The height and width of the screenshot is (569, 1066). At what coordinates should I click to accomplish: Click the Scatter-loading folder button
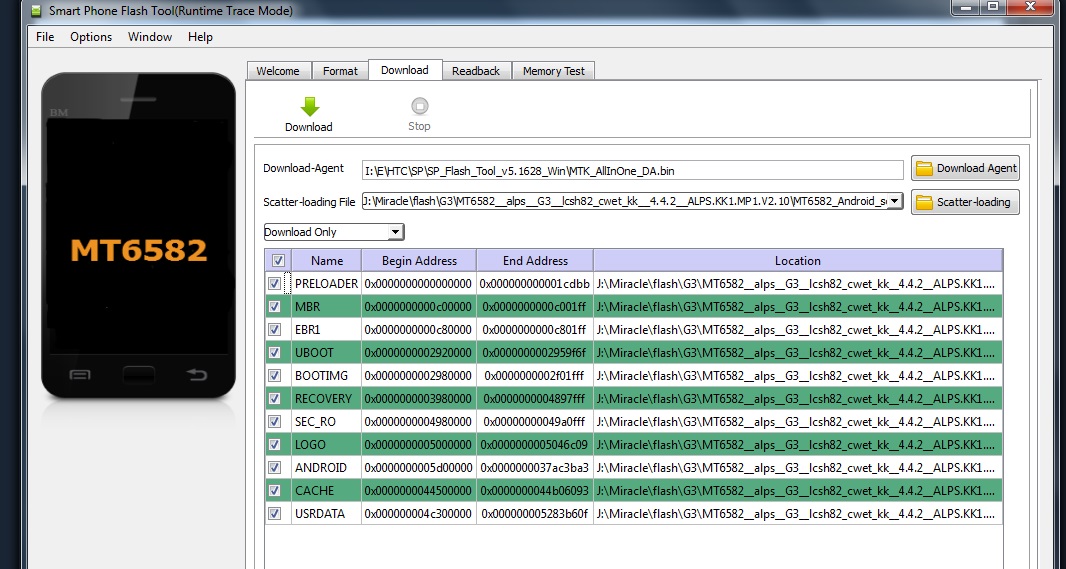pyautogui.click(x=965, y=202)
